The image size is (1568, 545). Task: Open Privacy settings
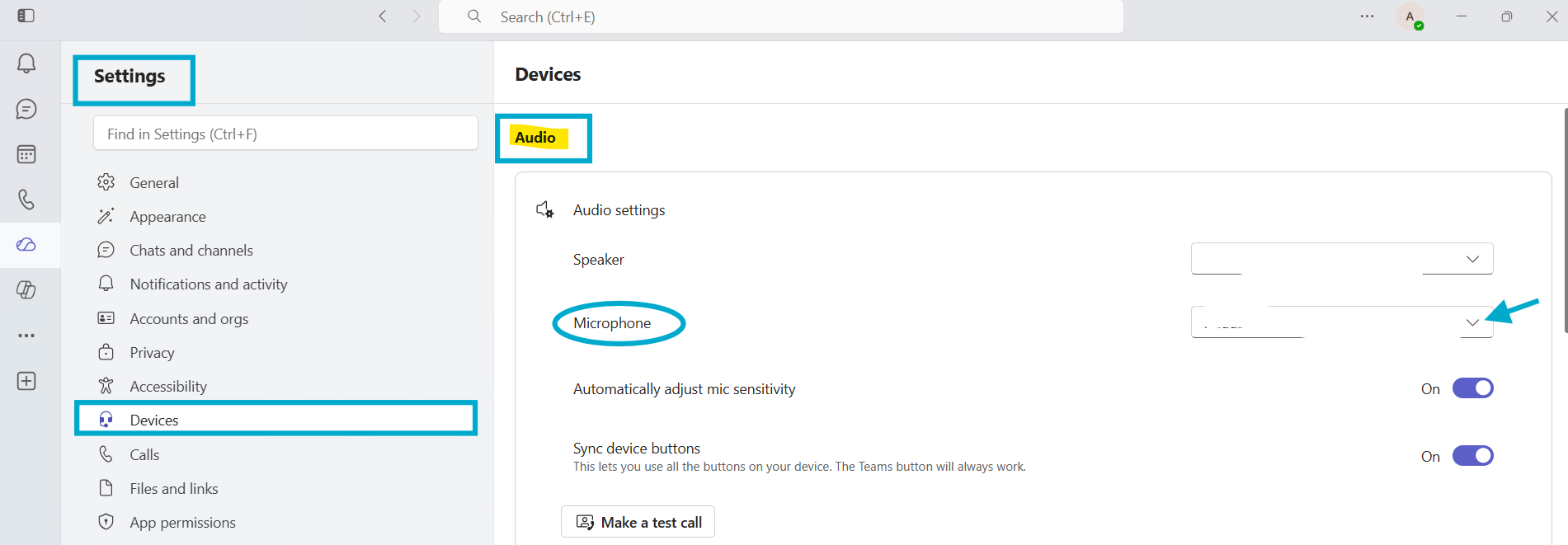152,352
